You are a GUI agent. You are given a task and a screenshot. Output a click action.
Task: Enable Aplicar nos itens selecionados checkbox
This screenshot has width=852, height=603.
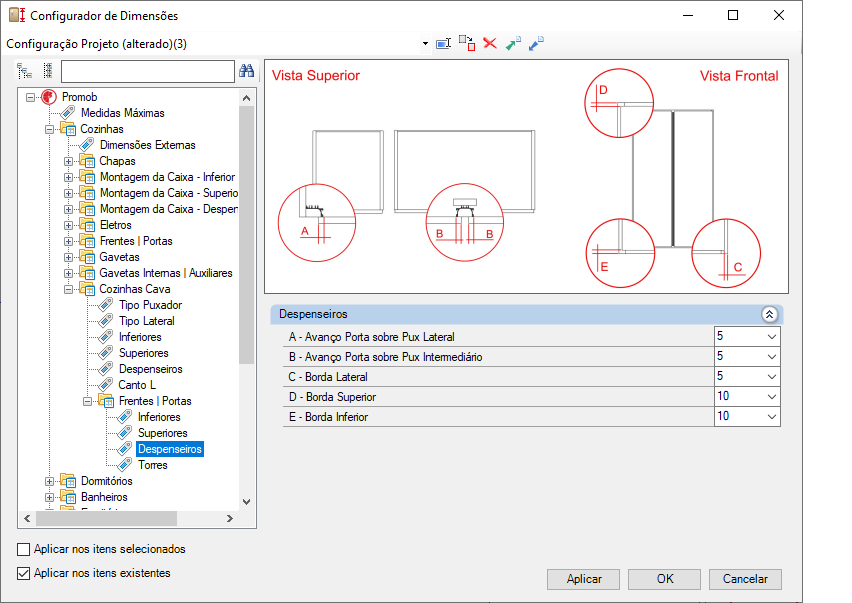[x=23, y=549]
